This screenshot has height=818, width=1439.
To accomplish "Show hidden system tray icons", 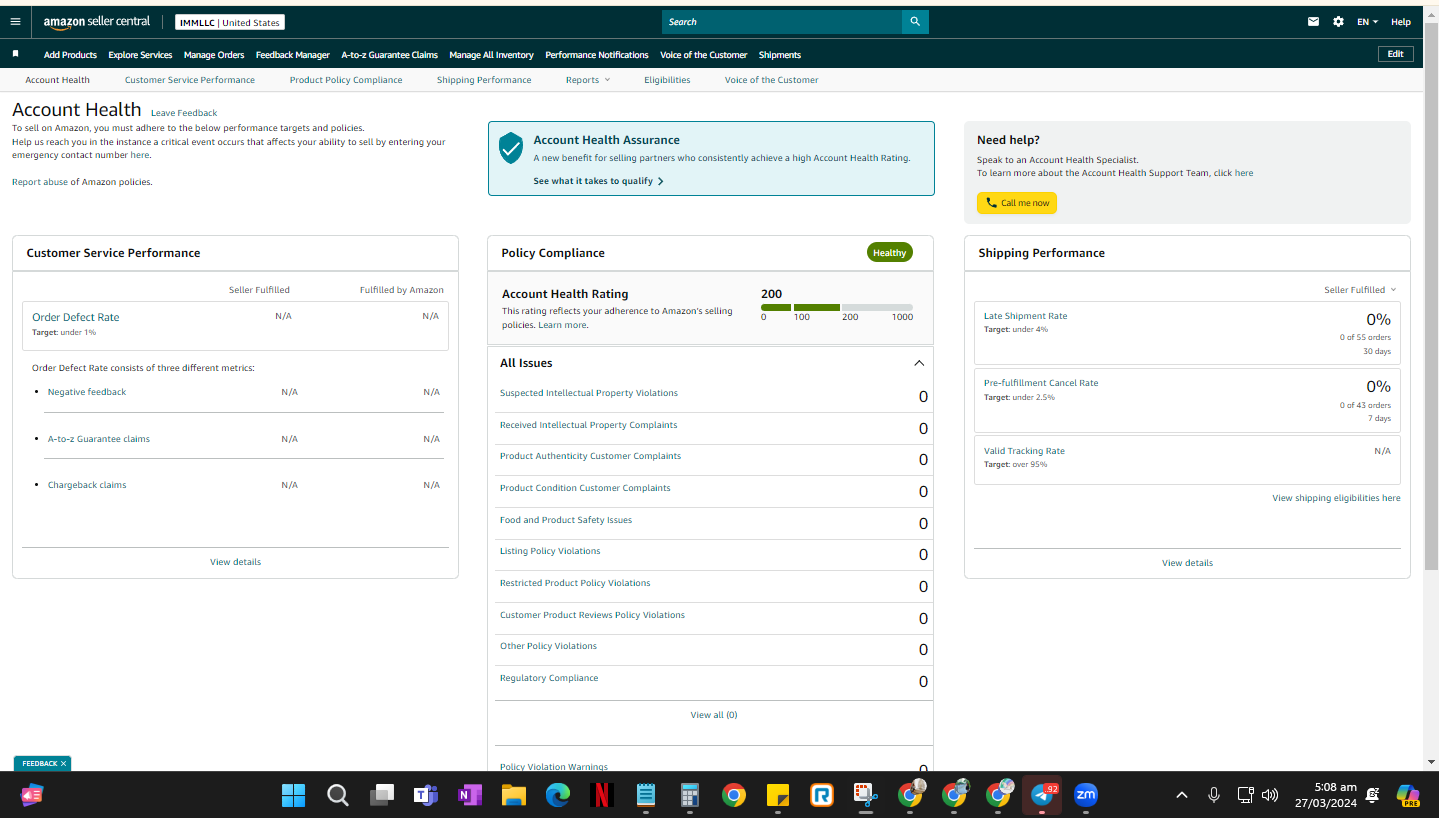I will 1182,795.
